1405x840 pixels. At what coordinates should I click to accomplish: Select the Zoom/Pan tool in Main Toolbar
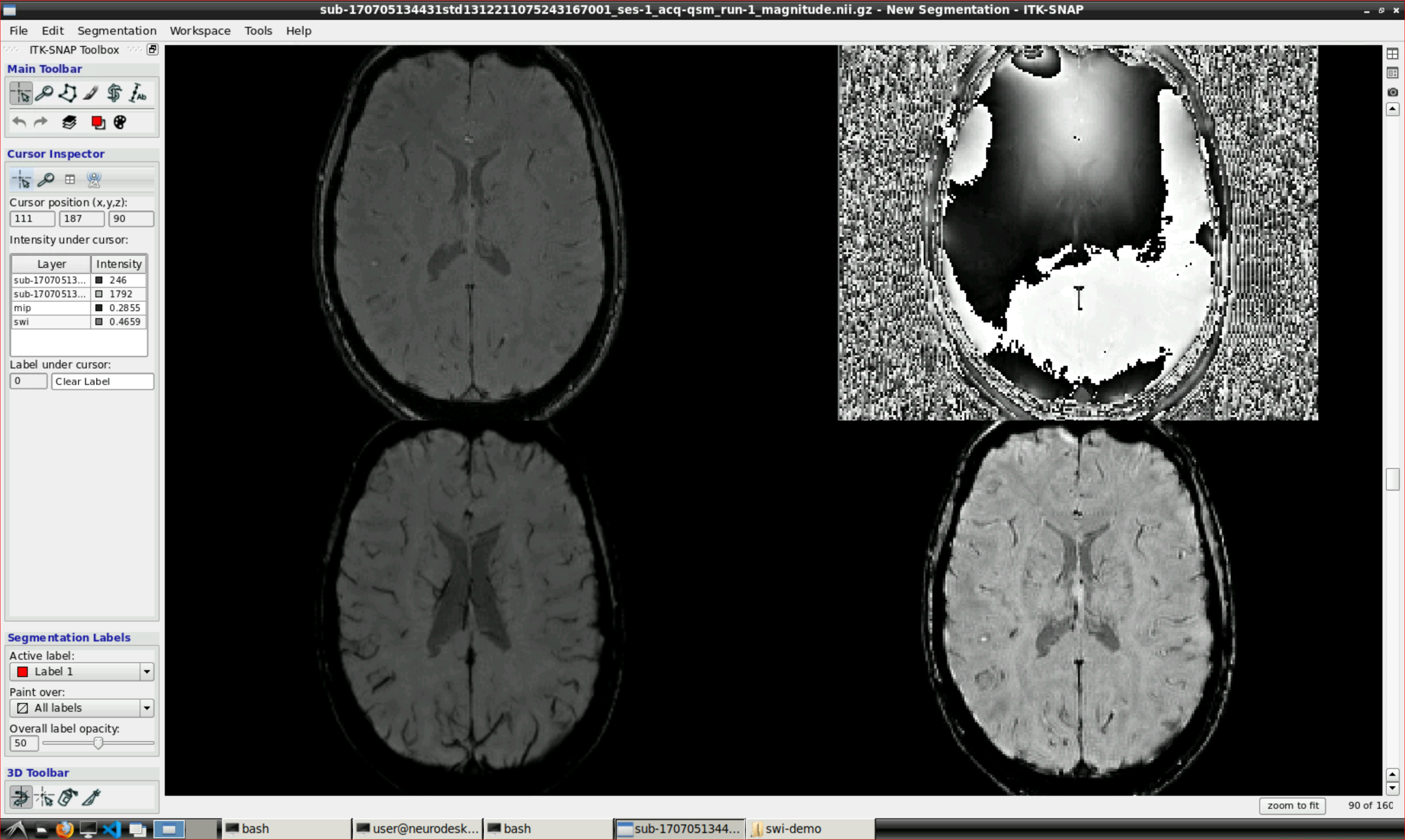point(44,93)
